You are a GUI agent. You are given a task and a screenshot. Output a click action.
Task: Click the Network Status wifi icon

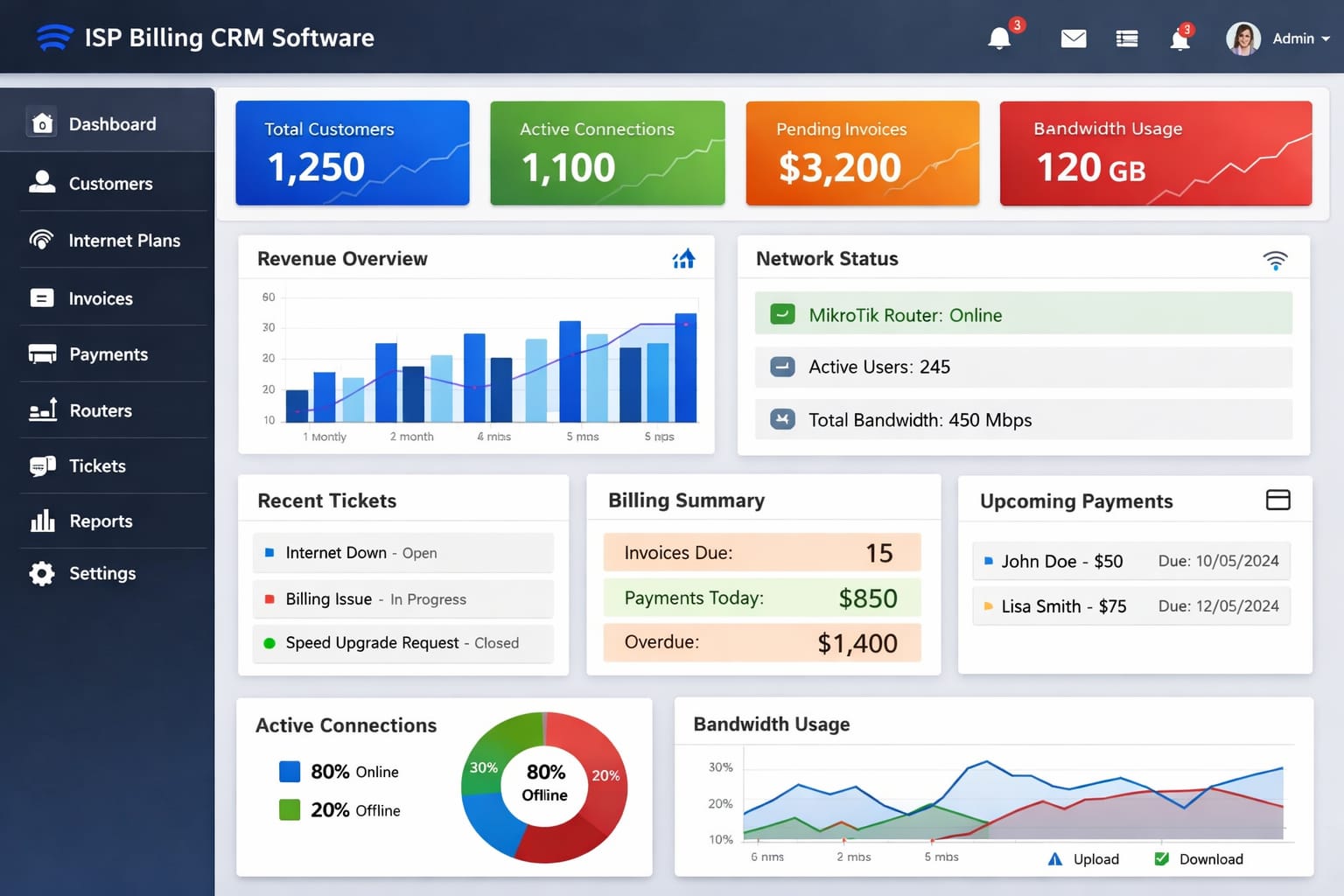click(x=1276, y=260)
